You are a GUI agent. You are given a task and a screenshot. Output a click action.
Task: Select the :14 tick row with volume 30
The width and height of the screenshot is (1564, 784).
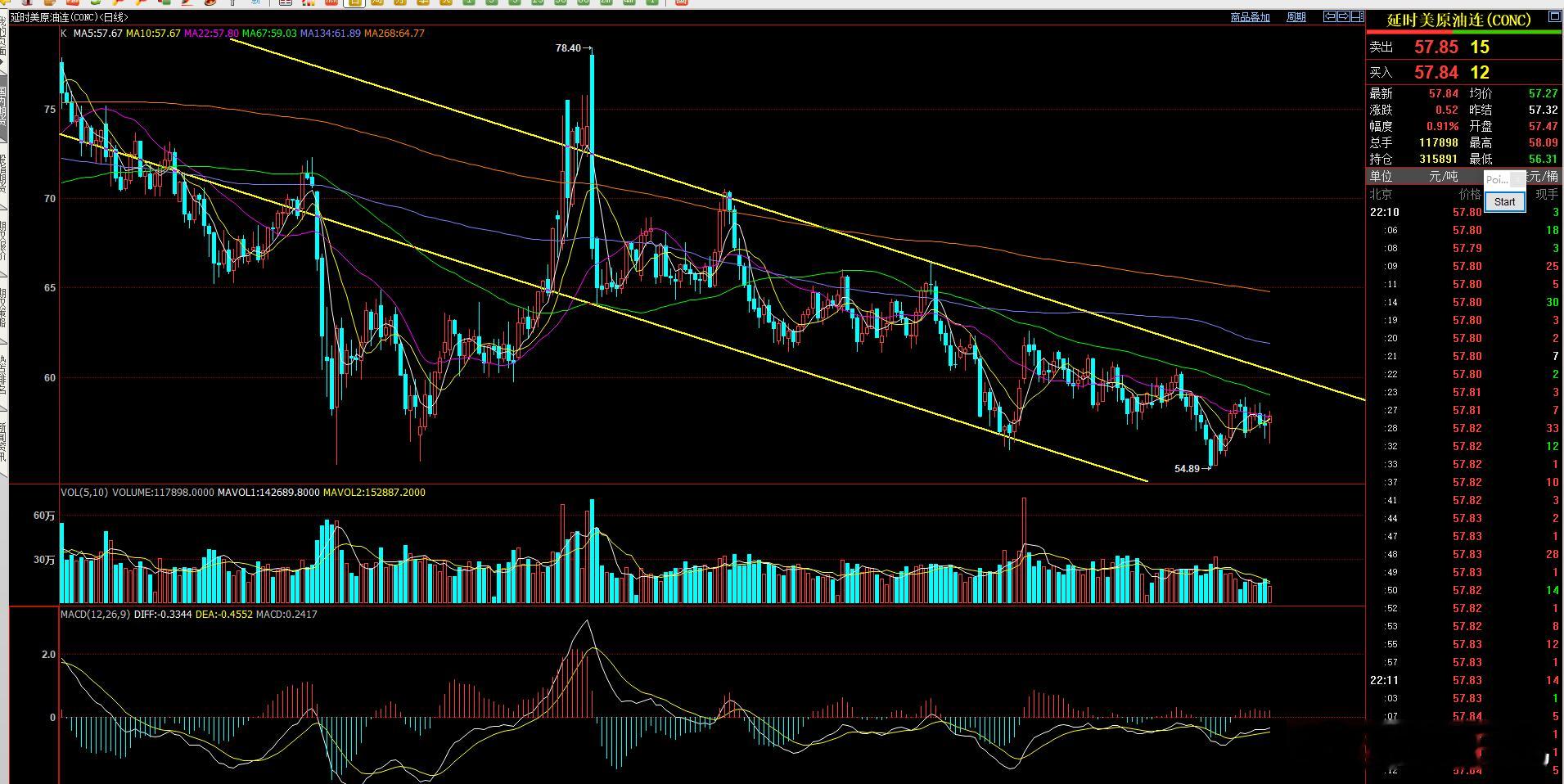click(1464, 303)
